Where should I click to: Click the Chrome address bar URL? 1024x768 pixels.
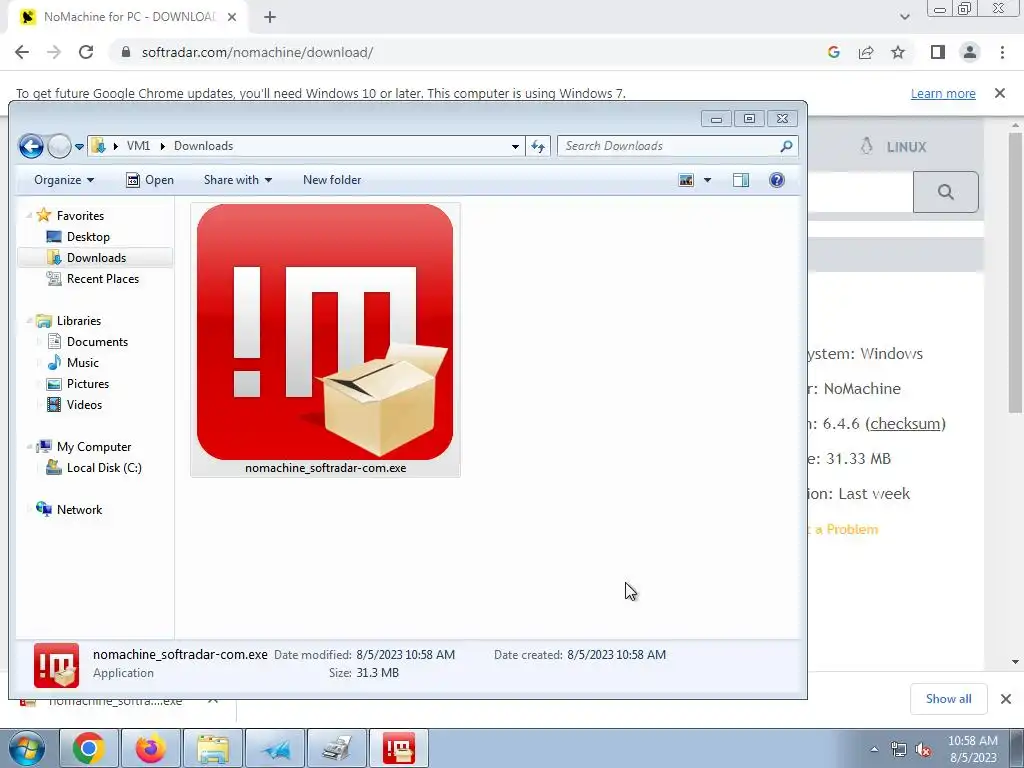257,52
